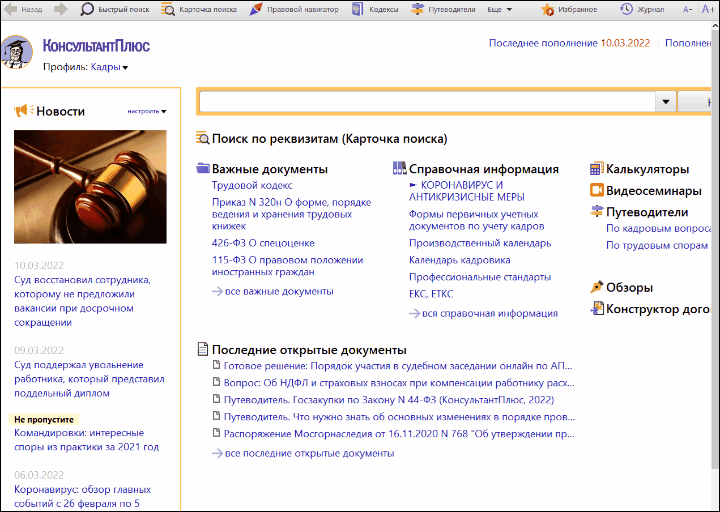720x512 pixels.
Task: Open Избранное star icon
Action: coord(547,9)
